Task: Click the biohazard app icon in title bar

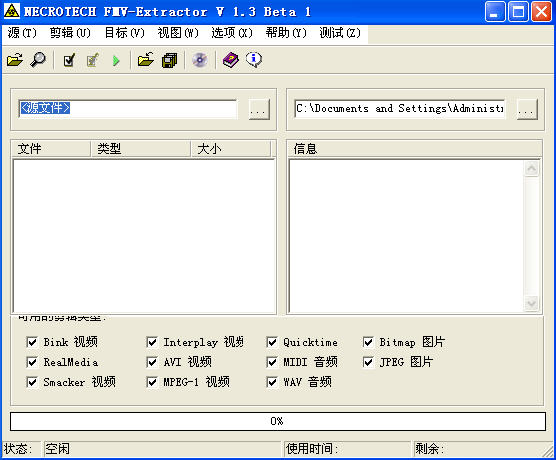Action: tap(12, 11)
